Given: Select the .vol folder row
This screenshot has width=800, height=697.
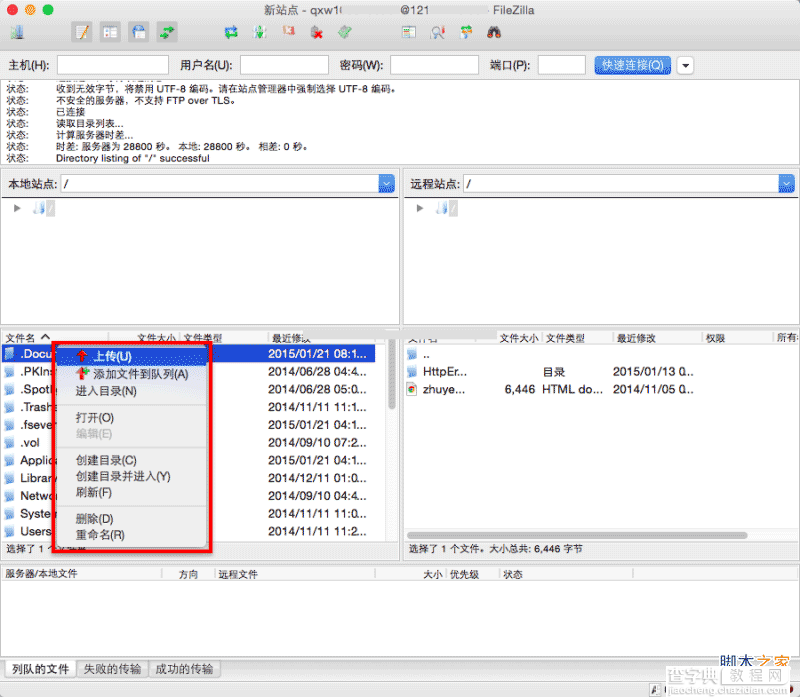Looking at the screenshot, I should [x=189, y=442].
